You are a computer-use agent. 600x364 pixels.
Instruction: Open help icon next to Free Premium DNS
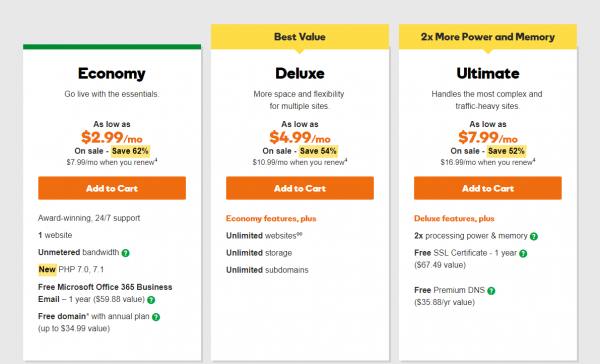point(491,291)
